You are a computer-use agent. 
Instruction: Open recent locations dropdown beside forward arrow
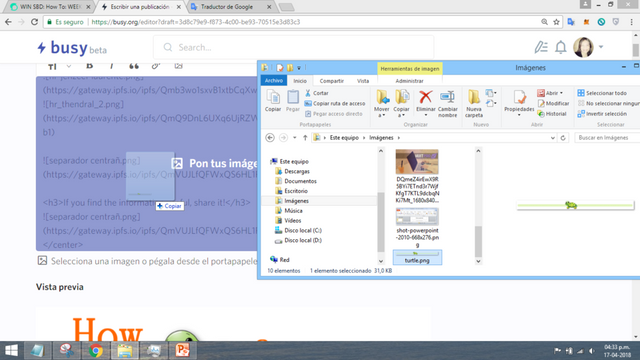(294, 138)
